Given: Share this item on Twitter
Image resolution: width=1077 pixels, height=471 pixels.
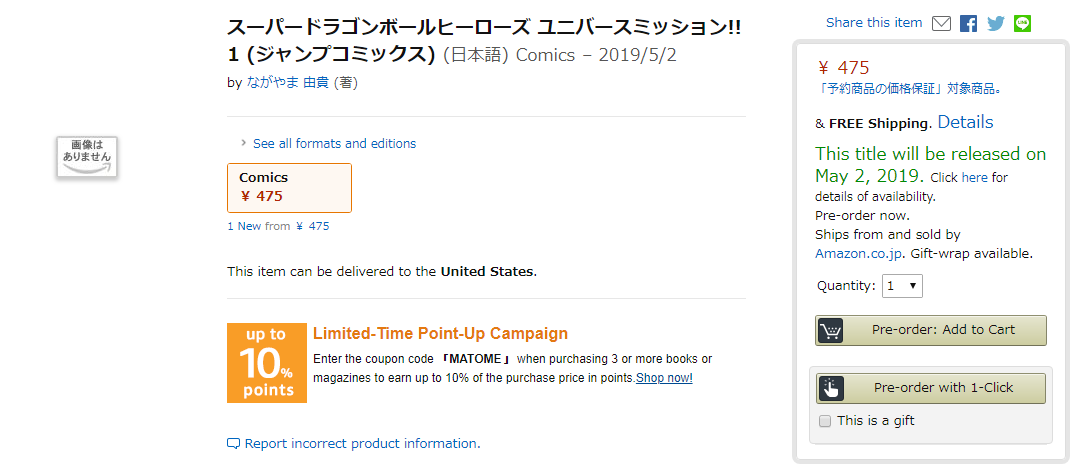Looking at the screenshot, I should click(995, 23).
